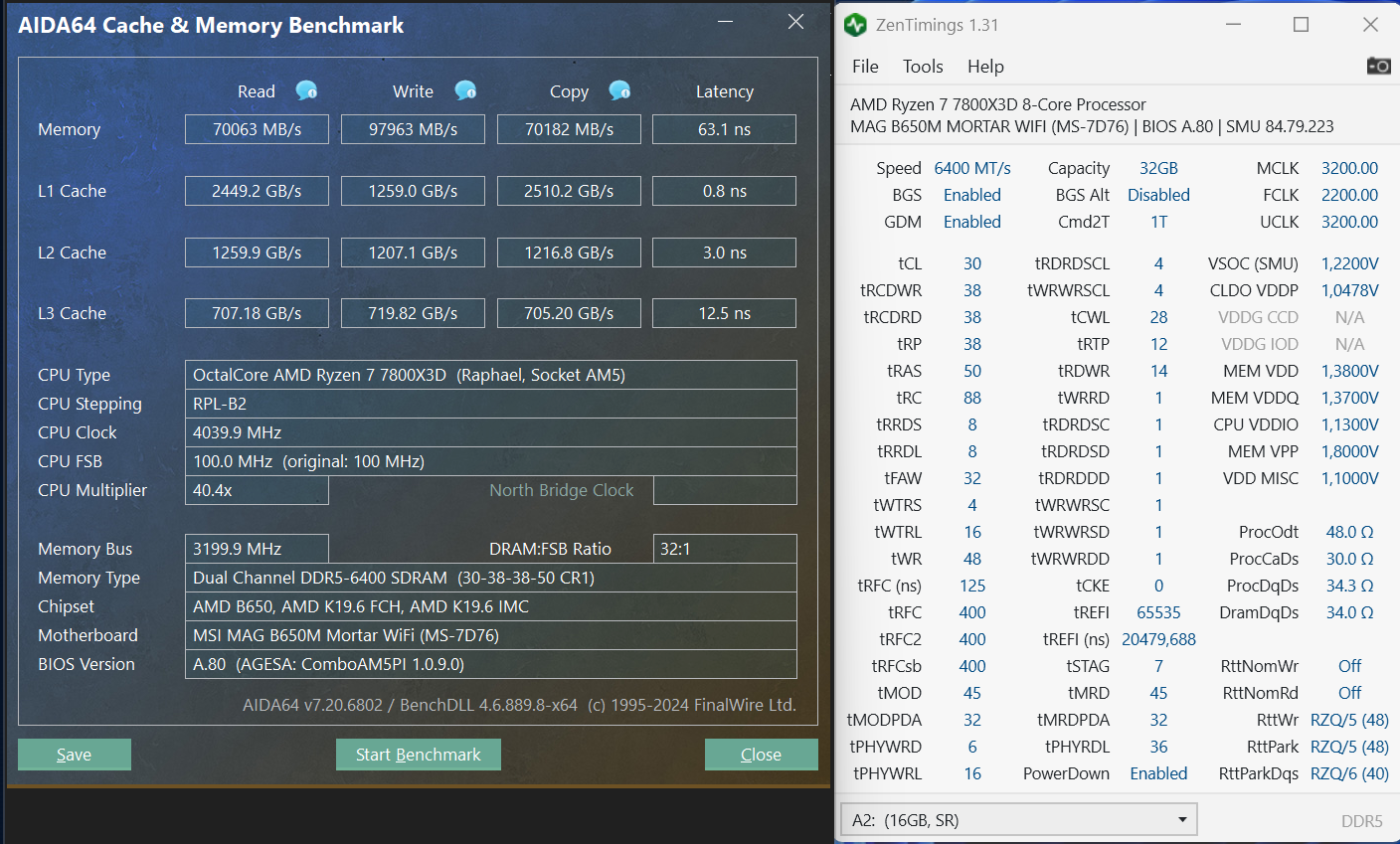
Task: Click the DRAM:FSB Ratio field 32:1
Action: pyautogui.click(x=725, y=549)
